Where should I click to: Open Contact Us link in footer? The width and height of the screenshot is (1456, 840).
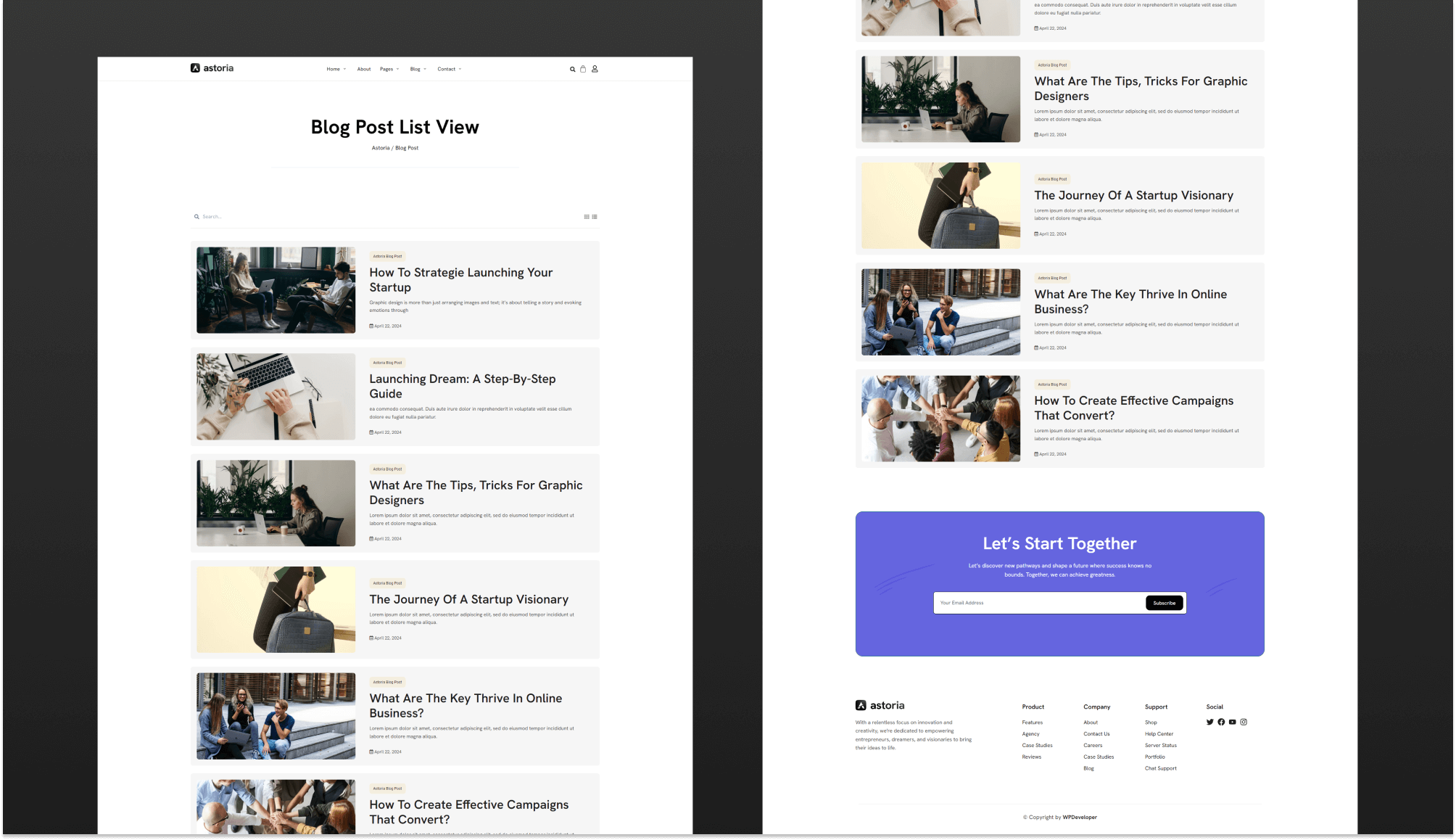click(x=1096, y=734)
